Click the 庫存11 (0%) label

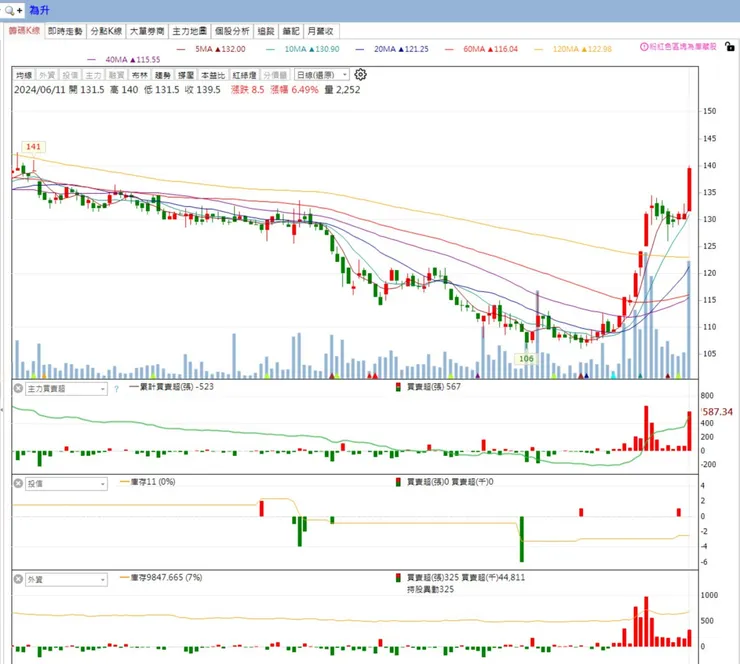coord(148,482)
